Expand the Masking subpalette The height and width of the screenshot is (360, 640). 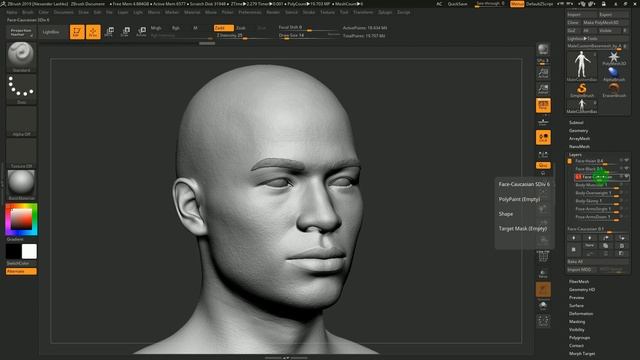pos(577,322)
